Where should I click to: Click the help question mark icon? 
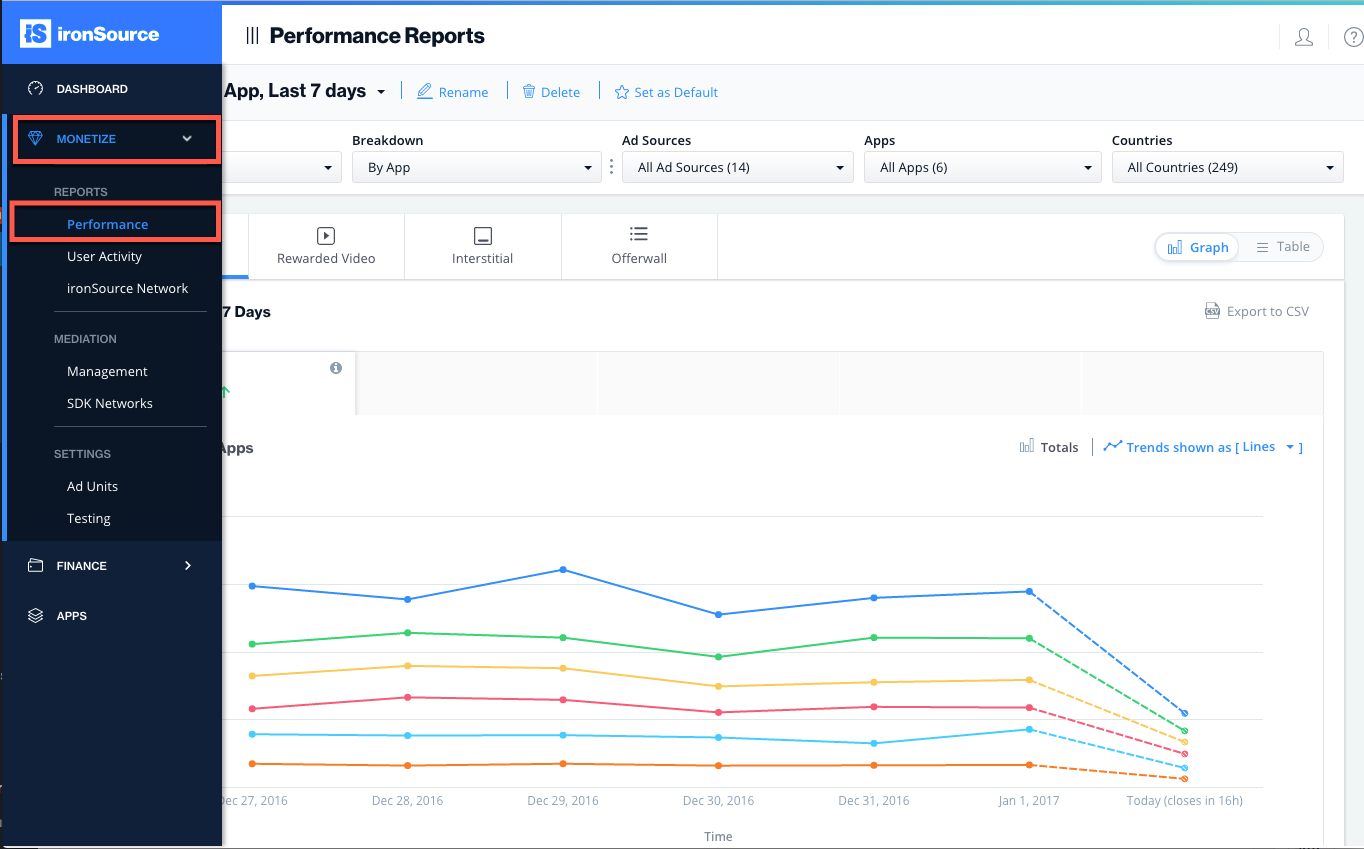point(1352,35)
